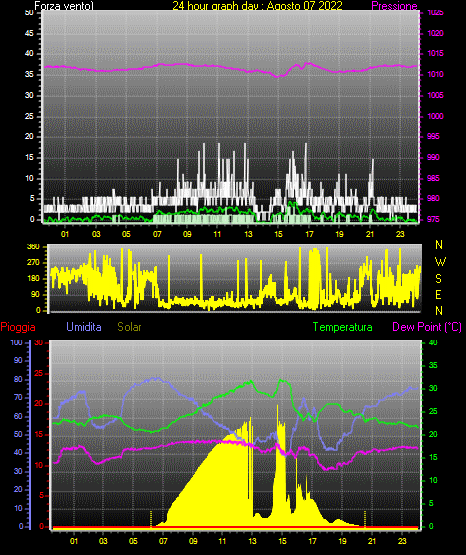Click the S compass direction label
The width and height of the screenshot is (466, 555).
click(438, 279)
